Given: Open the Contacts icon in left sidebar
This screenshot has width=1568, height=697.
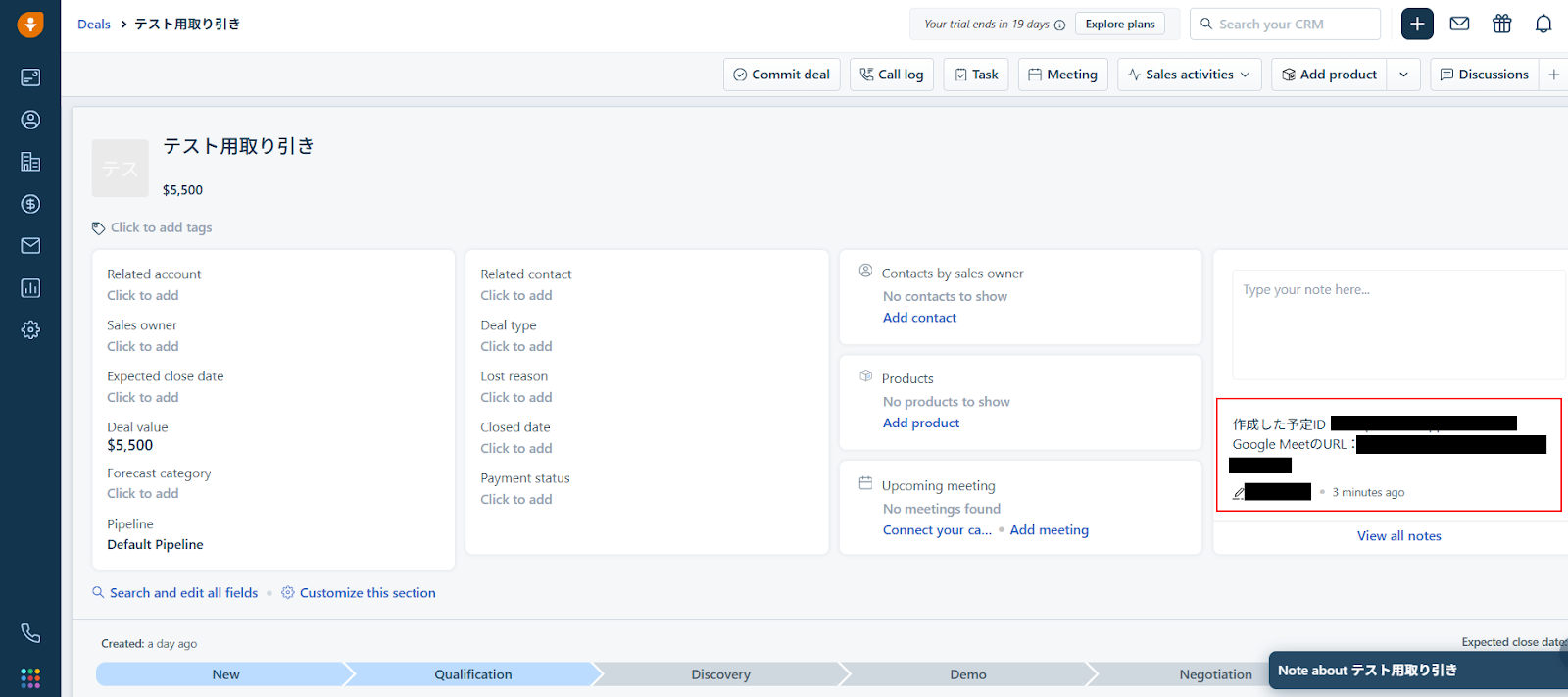Looking at the screenshot, I should click(30, 120).
